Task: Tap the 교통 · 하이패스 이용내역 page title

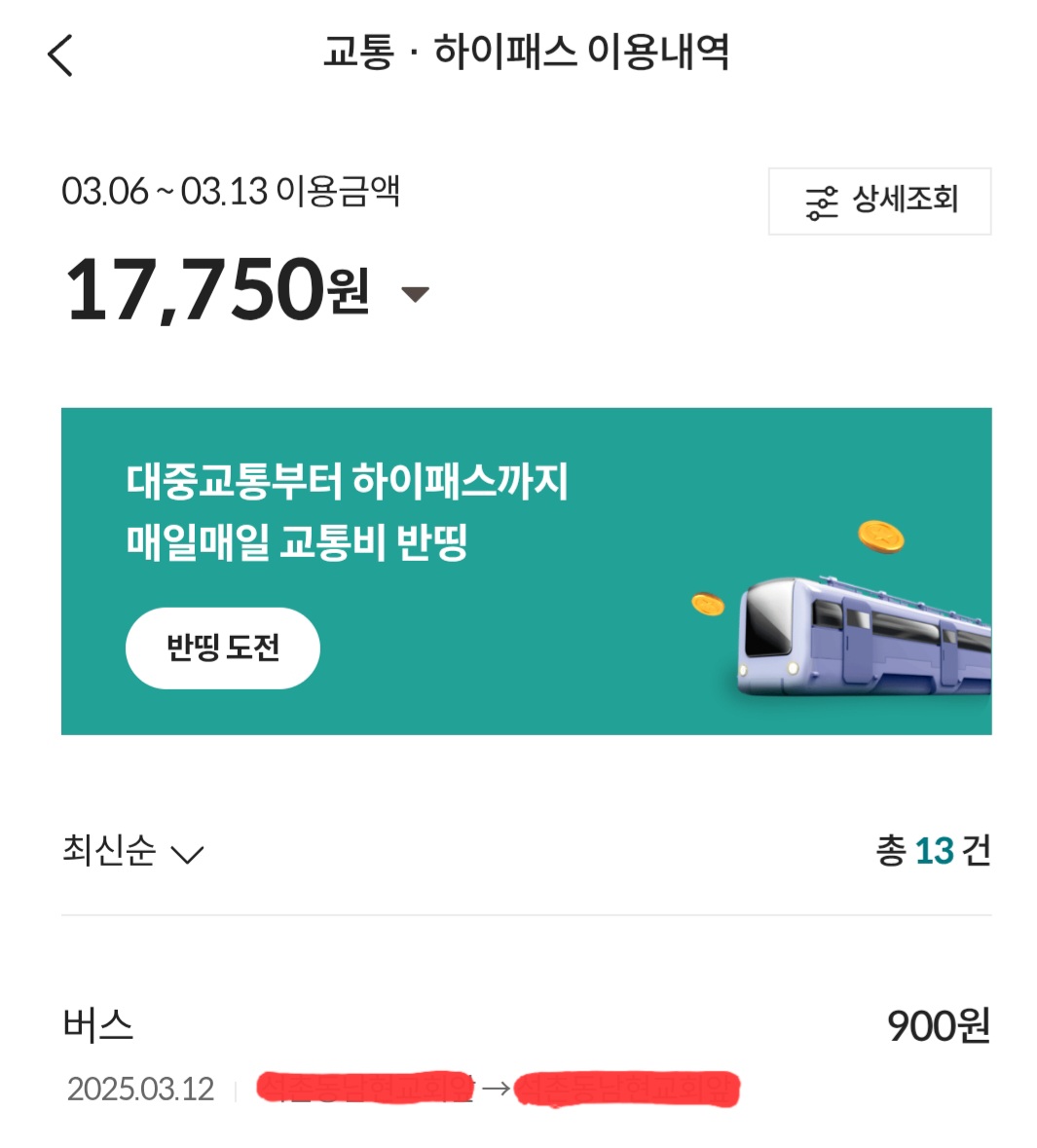Action: point(526,52)
